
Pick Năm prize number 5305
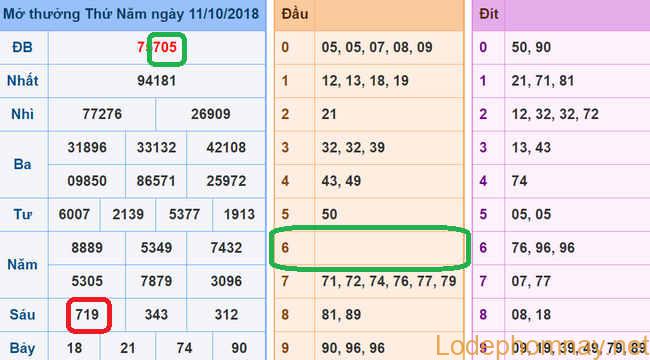(x=87, y=281)
